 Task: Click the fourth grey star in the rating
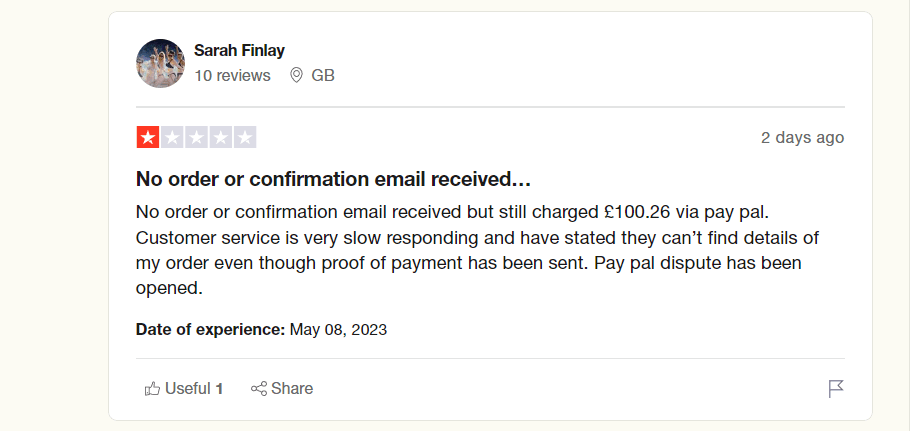[x=220, y=138]
